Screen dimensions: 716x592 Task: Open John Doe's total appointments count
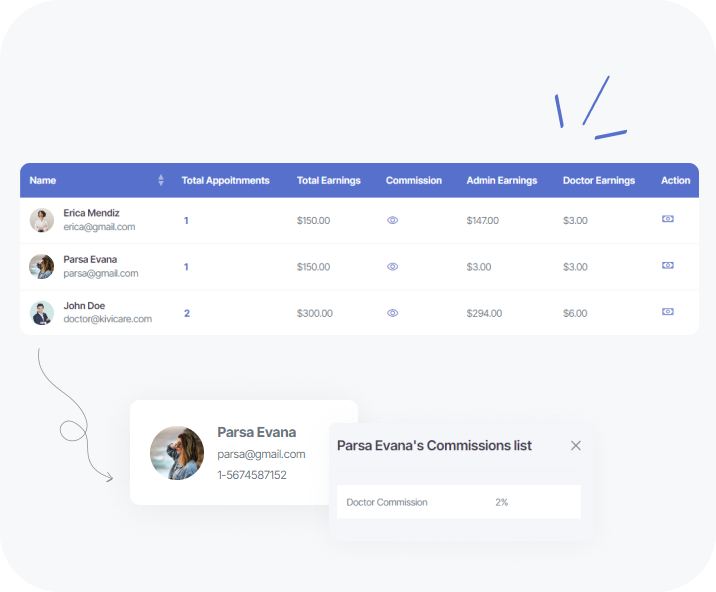(x=186, y=313)
